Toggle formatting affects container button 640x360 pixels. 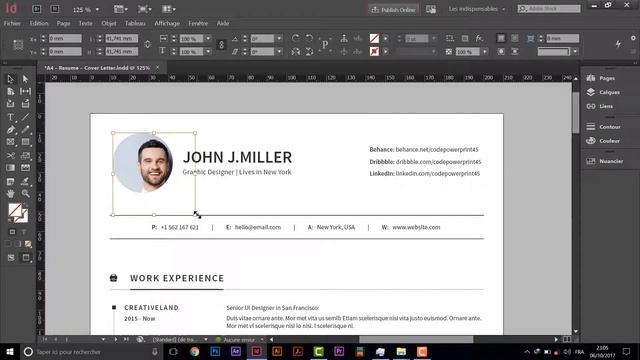click(12, 232)
